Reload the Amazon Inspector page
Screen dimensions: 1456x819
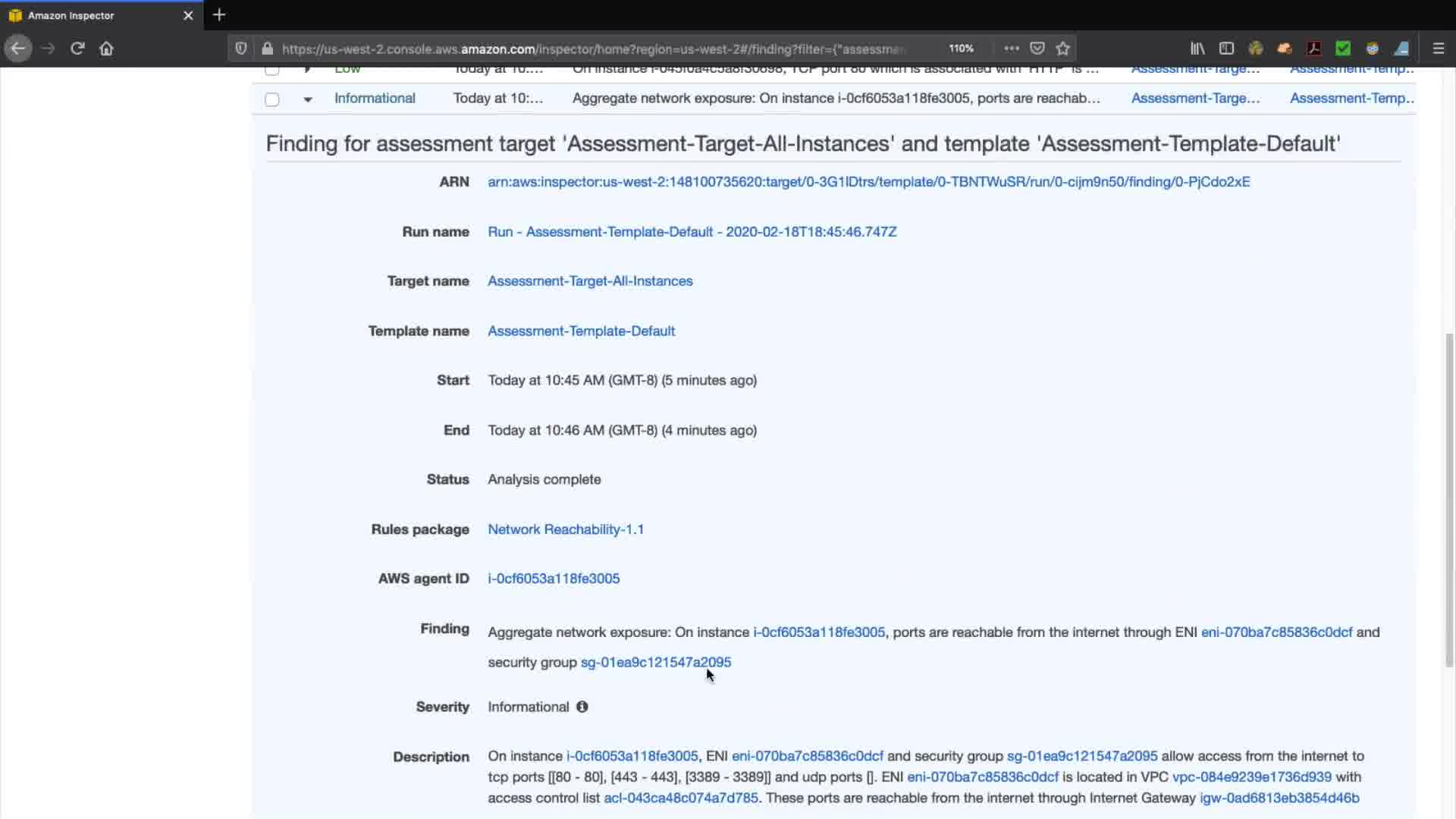[x=77, y=49]
